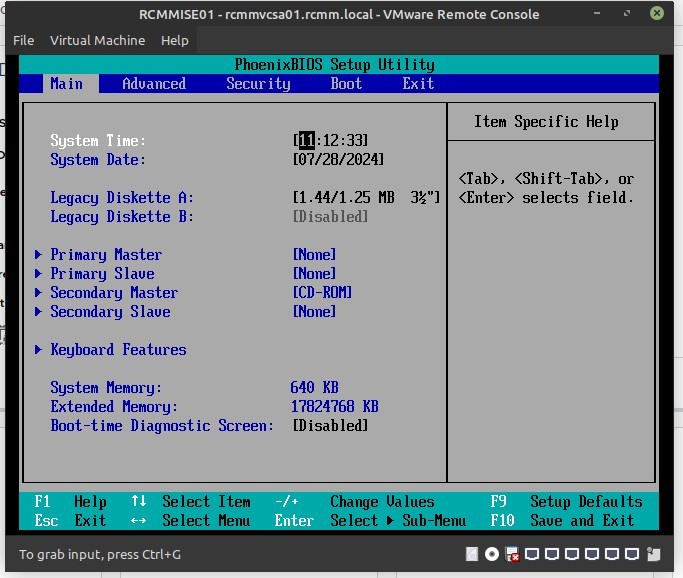
Task: Click the VMware Remote Console window title
Action: pyautogui.click(x=339, y=14)
